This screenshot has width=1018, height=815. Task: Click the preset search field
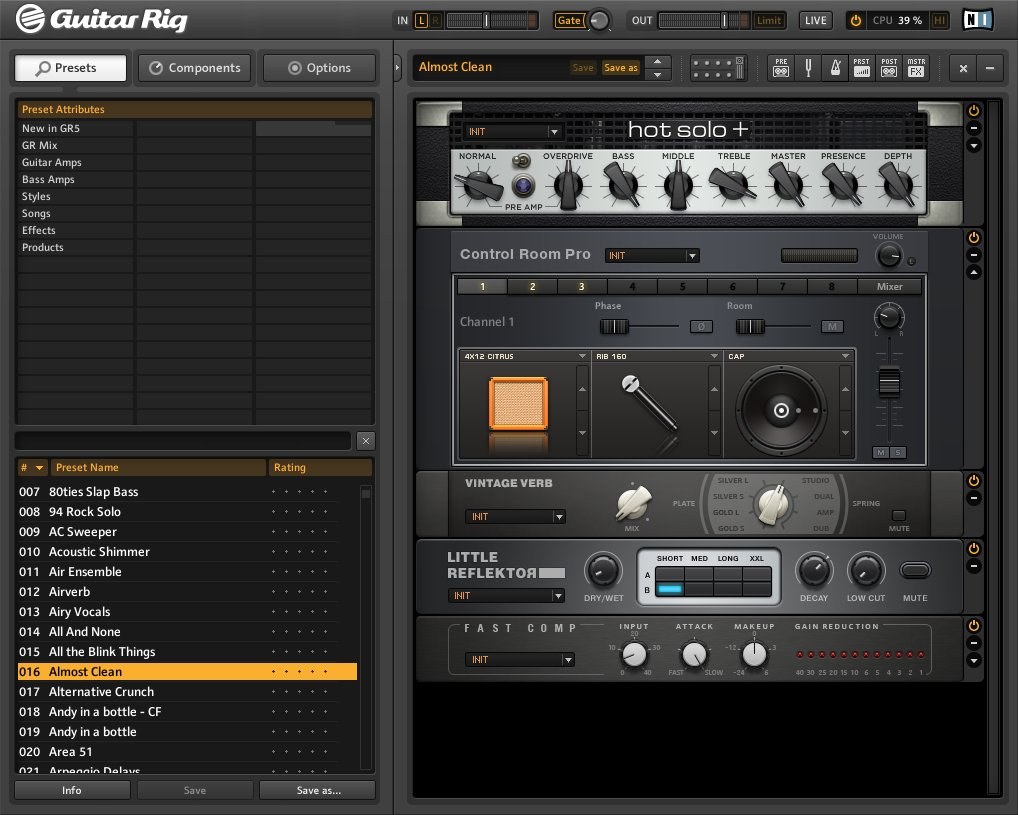tap(183, 441)
